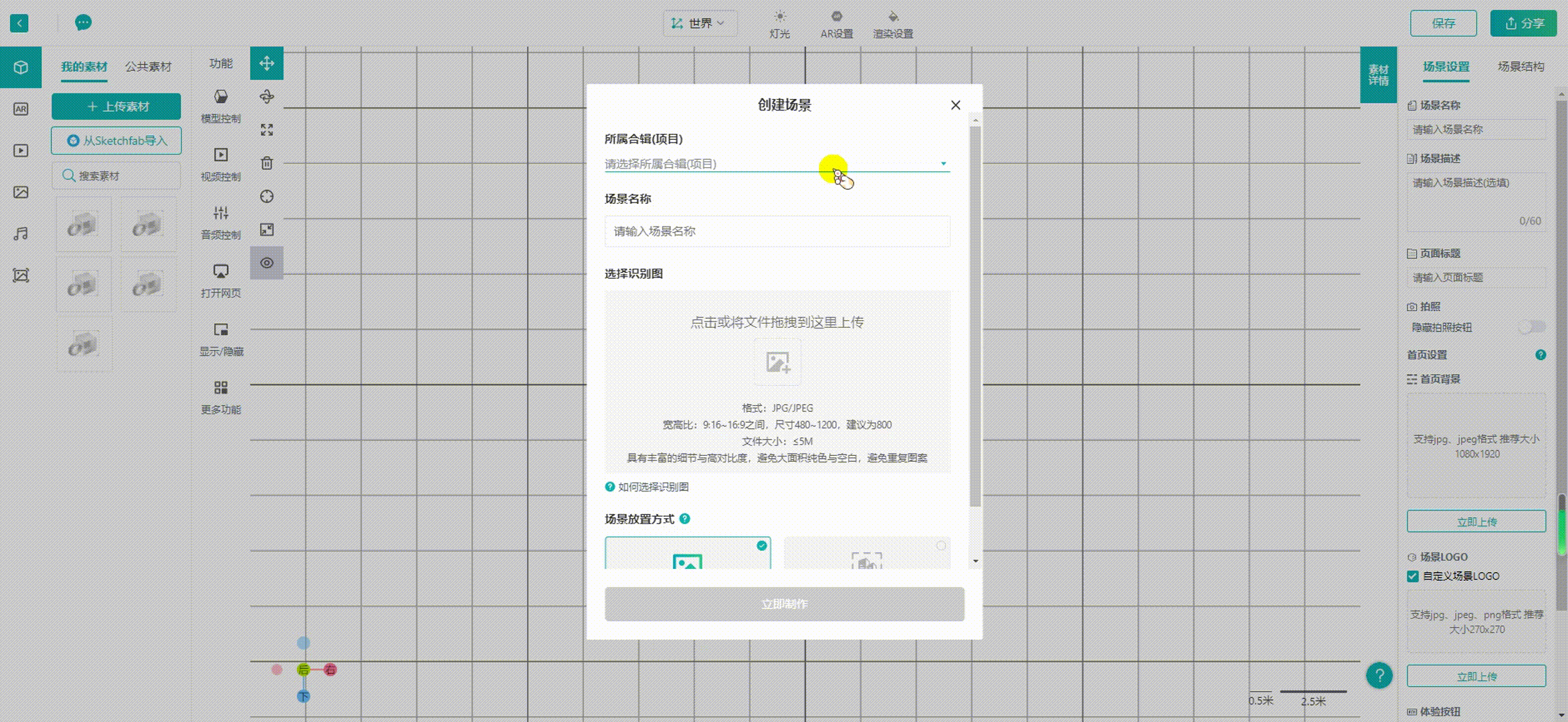Click the trash delete icon
The height and width of the screenshot is (722, 1568).
[266, 163]
